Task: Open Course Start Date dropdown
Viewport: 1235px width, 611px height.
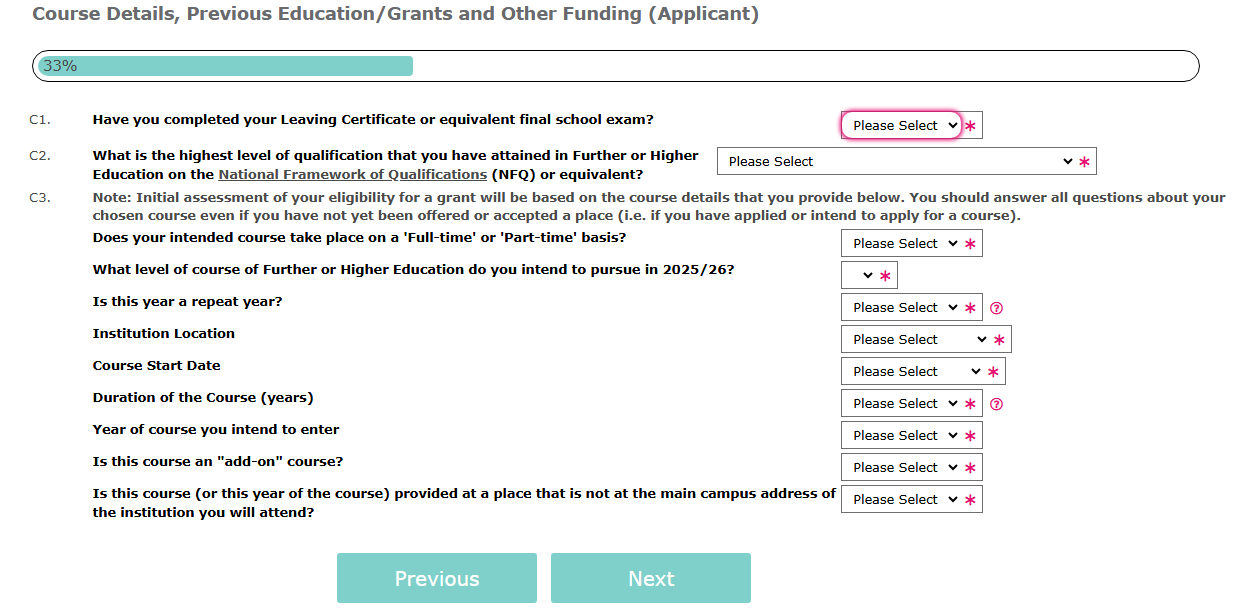Action: click(x=913, y=371)
